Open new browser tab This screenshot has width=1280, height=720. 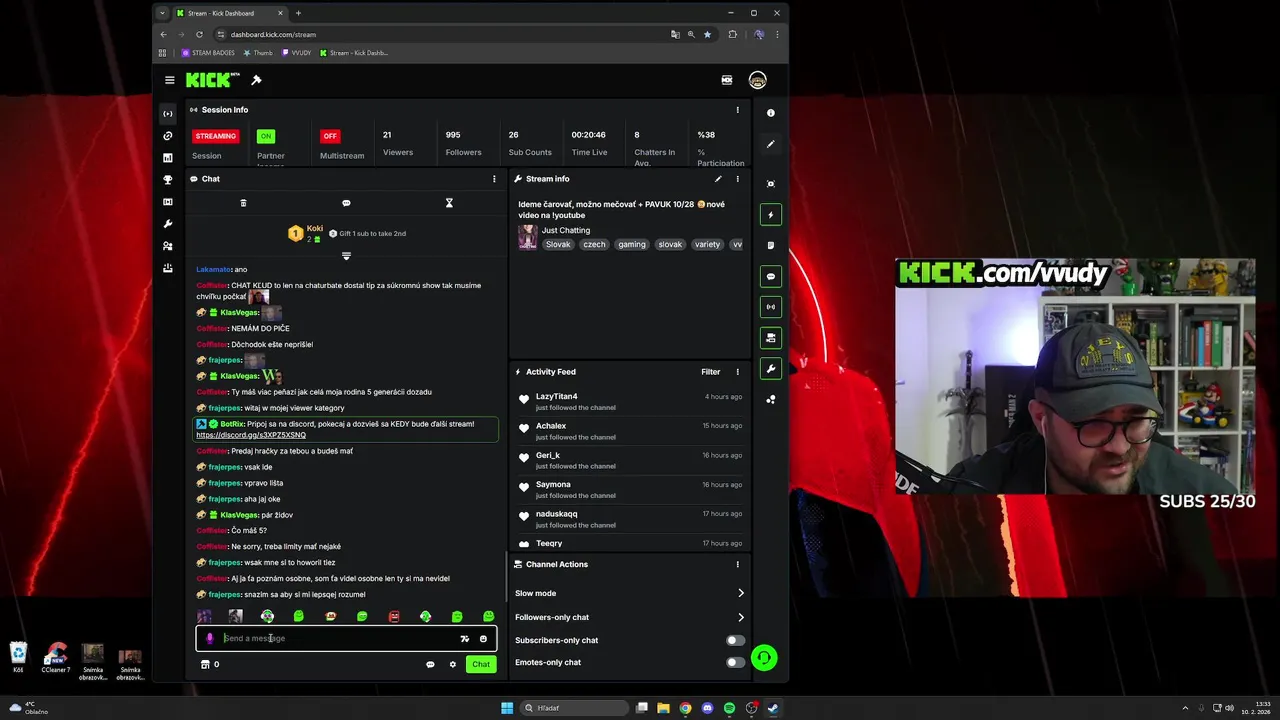tap(298, 13)
